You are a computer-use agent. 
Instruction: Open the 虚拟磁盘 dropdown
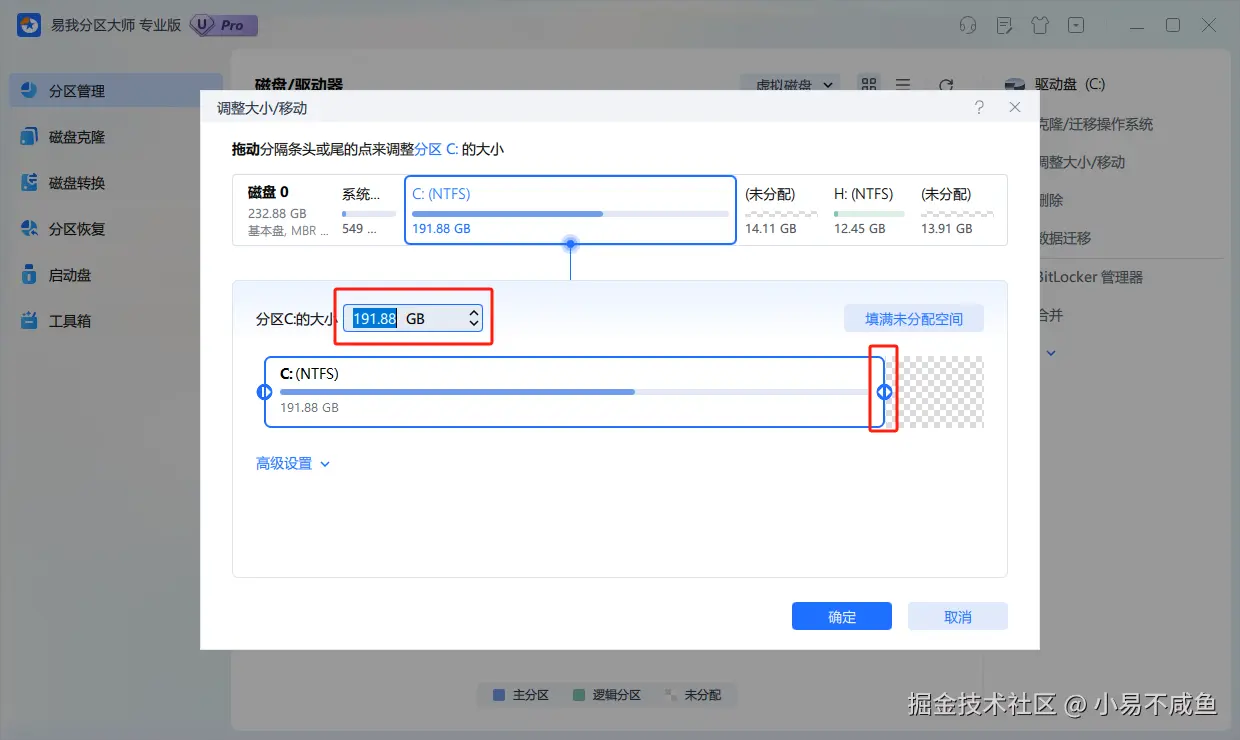(x=795, y=85)
